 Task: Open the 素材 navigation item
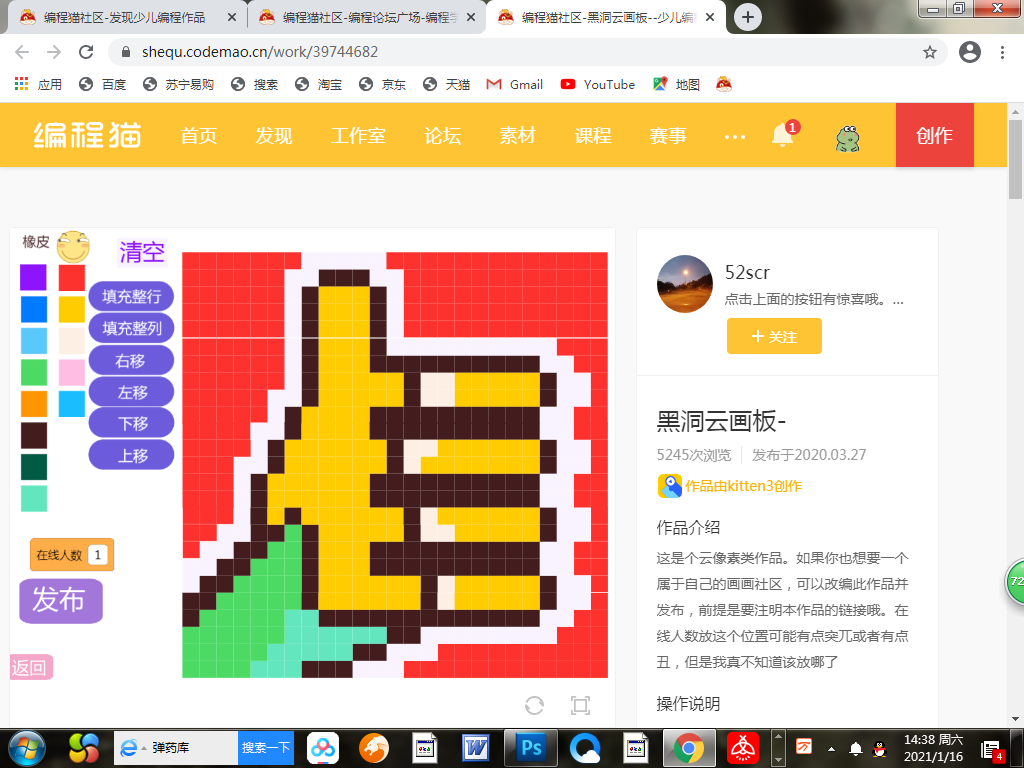pyautogui.click(x=518, y=135)
